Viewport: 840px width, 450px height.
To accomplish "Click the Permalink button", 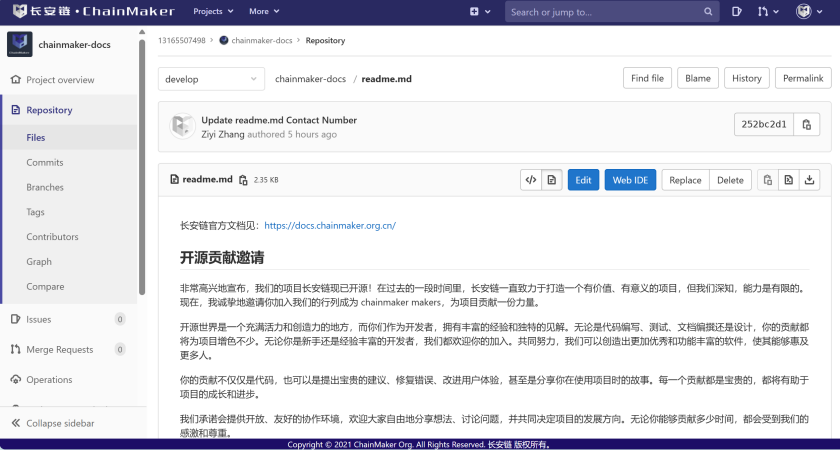I will pos(803,78).
